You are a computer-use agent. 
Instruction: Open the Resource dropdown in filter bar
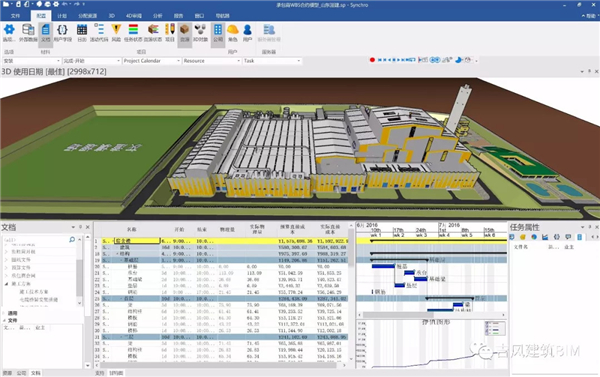coord(212,61)
